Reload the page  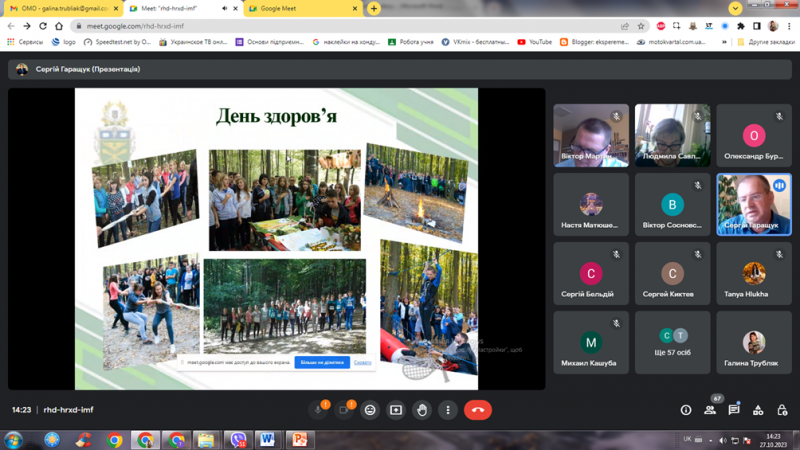pyautogui.click(x=43, y=26)
